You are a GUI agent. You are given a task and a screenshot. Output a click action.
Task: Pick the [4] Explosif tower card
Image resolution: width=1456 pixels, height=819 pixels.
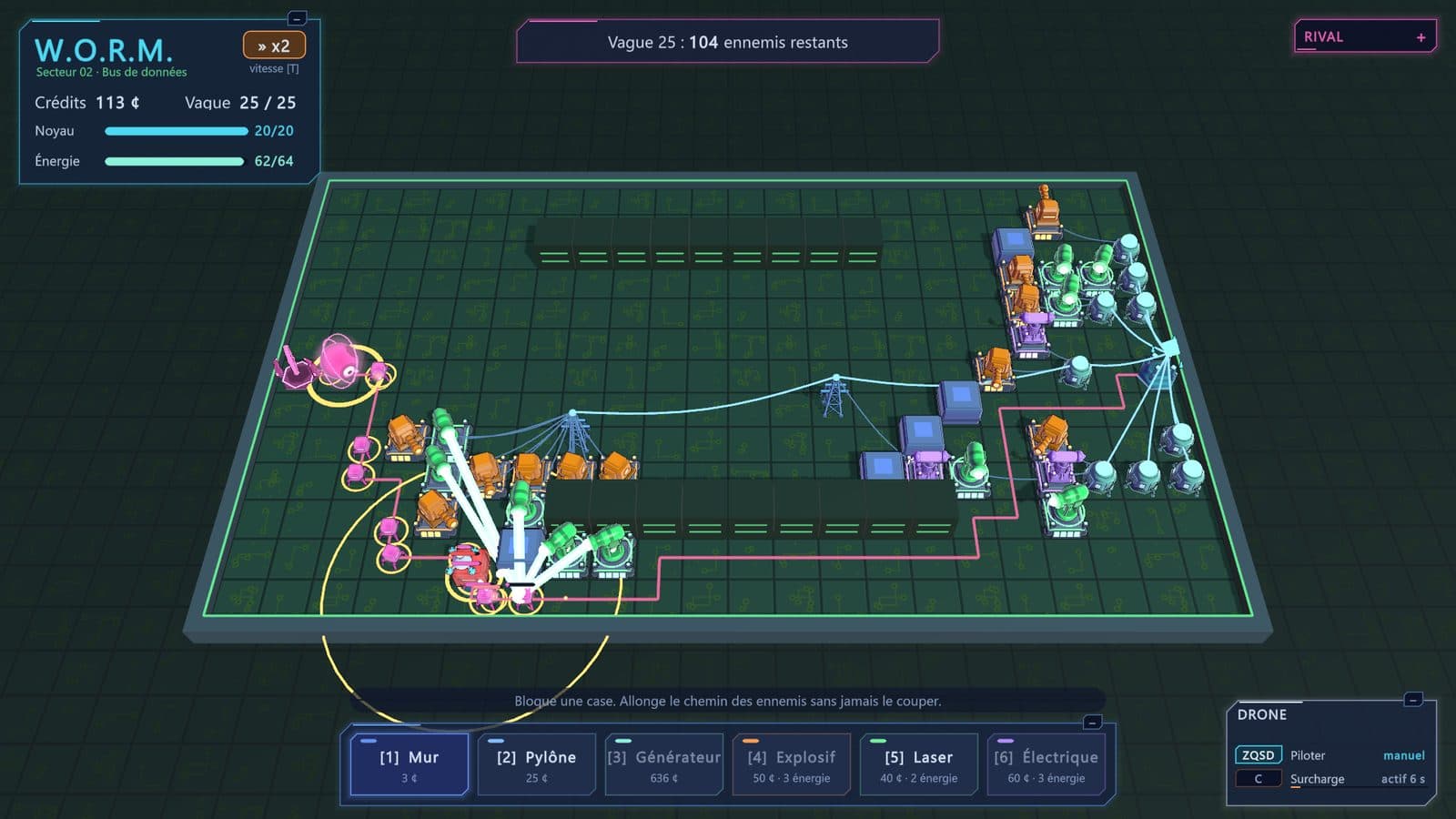[x=792, y=765]
